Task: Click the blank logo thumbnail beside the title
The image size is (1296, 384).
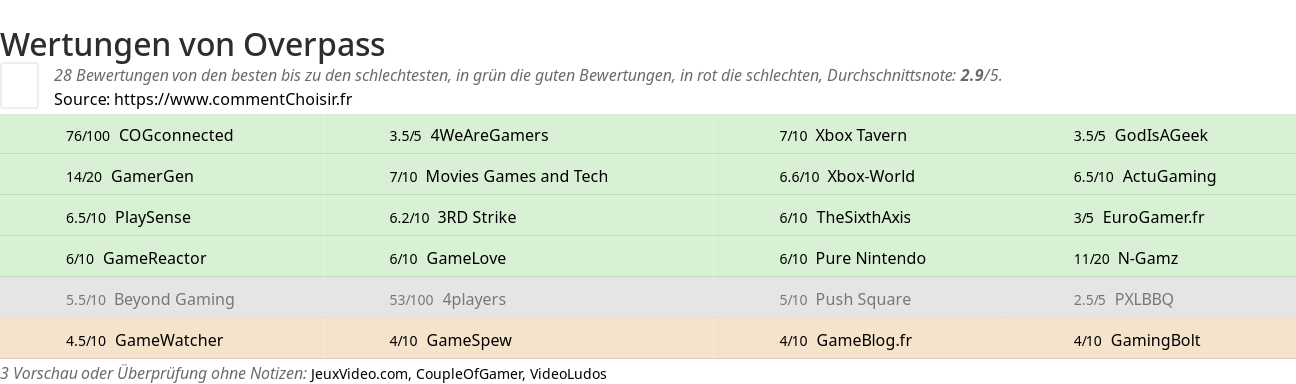Action: click(x=19, y=86)
